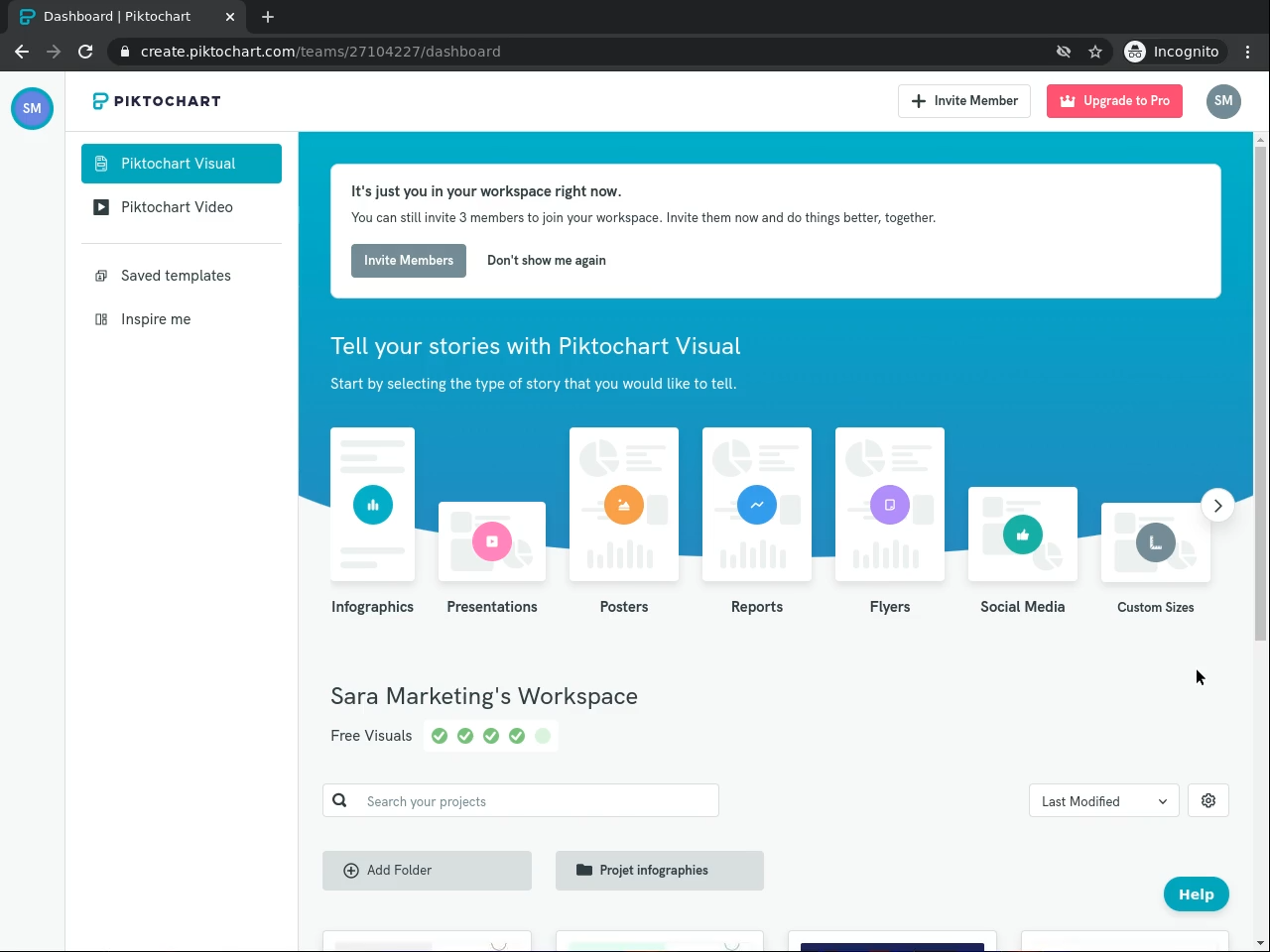Click the third-party cookies blocked eye icon
This screenshot has height=952, width=1270.
click(x=1064, y=52)
